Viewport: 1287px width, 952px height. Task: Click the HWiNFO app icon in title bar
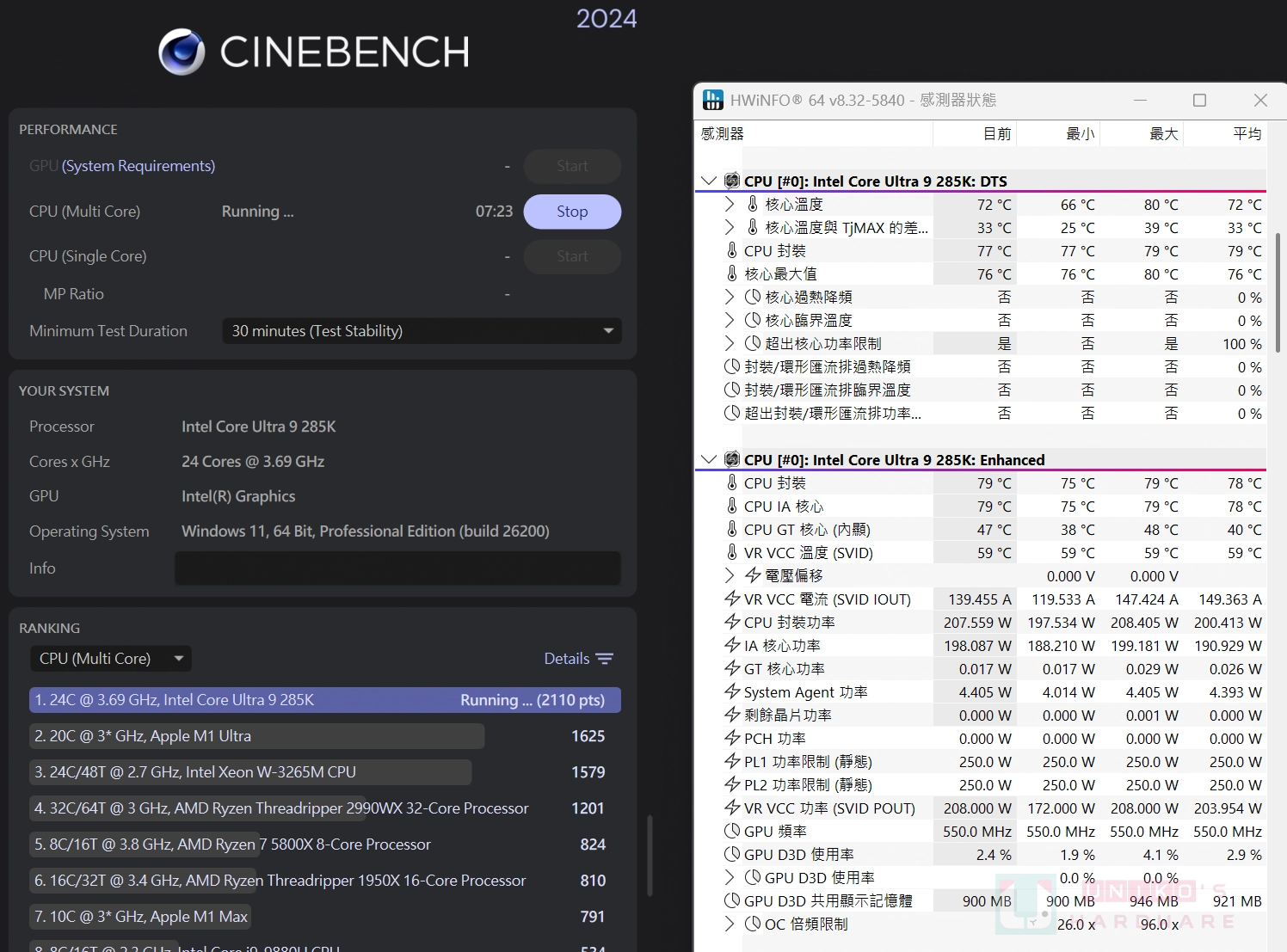[x=713, y=101]
